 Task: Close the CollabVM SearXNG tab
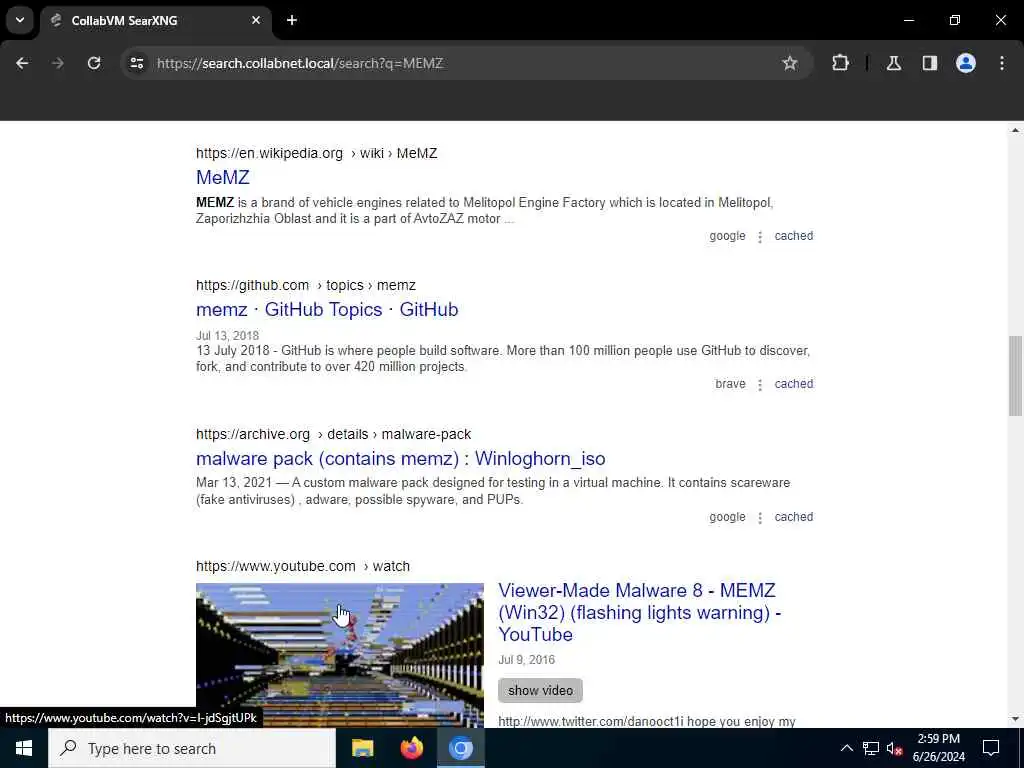pyautogui.click(x=256, y=20)
